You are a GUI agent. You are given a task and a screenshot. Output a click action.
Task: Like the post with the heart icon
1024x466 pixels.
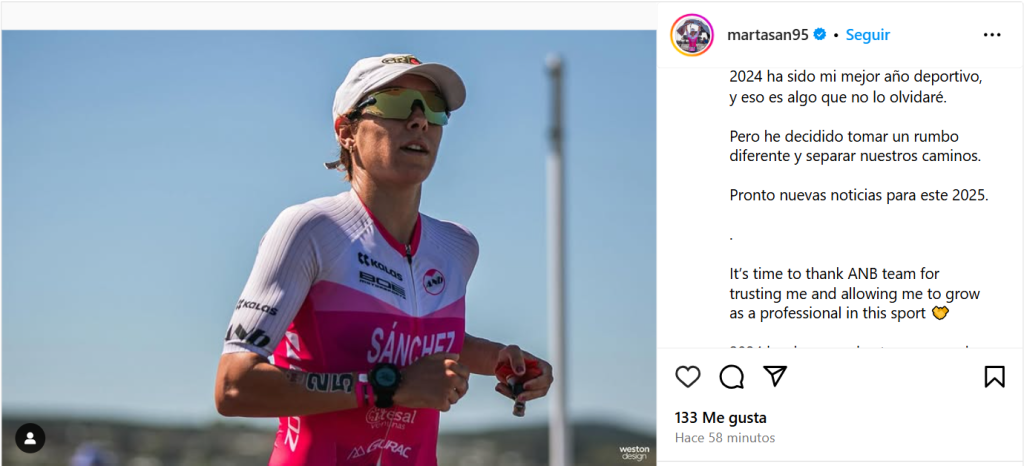pyautogui.click(x=688, y=377)
